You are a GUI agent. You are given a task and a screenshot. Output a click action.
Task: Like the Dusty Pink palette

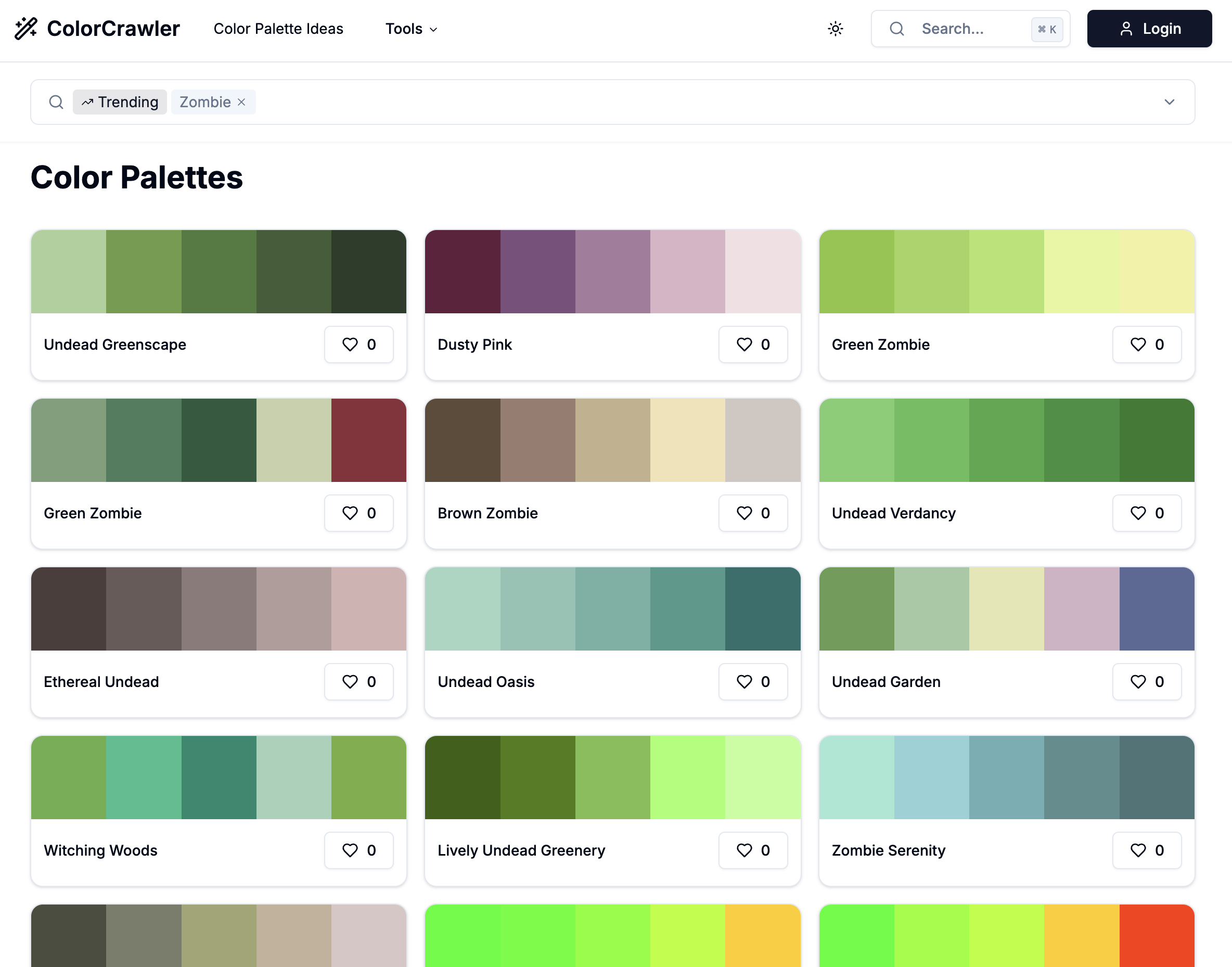[752, 344]
